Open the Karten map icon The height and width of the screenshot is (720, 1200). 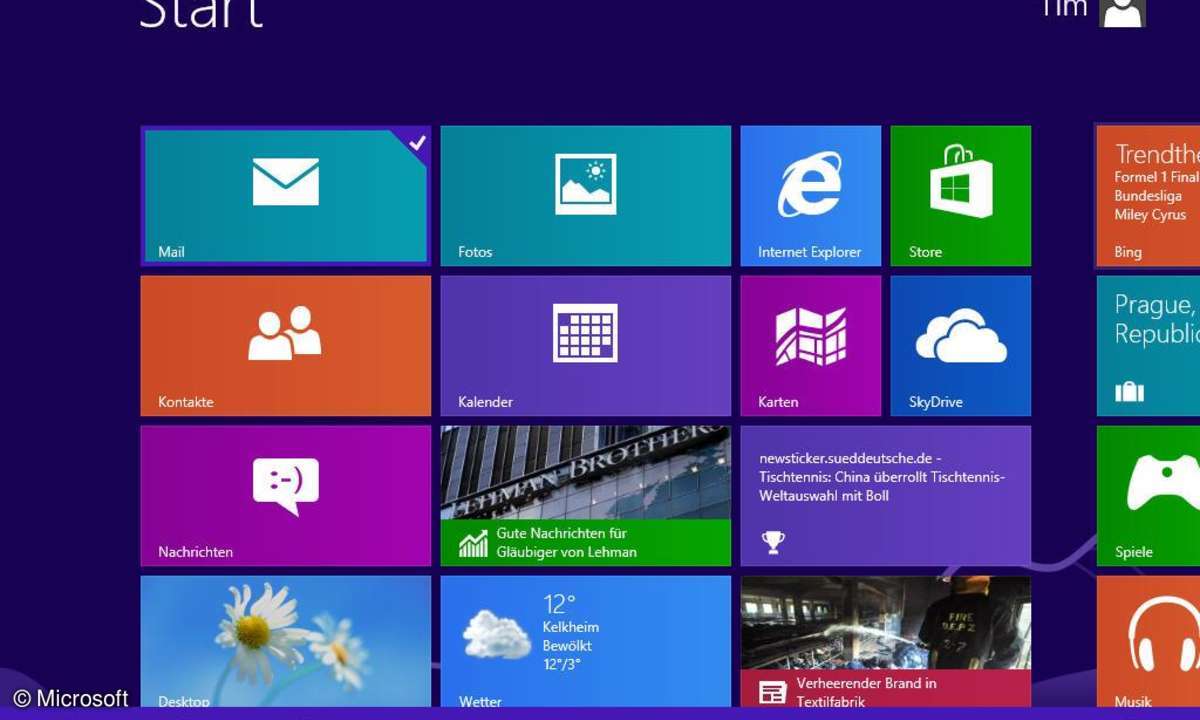pos(811,336)
